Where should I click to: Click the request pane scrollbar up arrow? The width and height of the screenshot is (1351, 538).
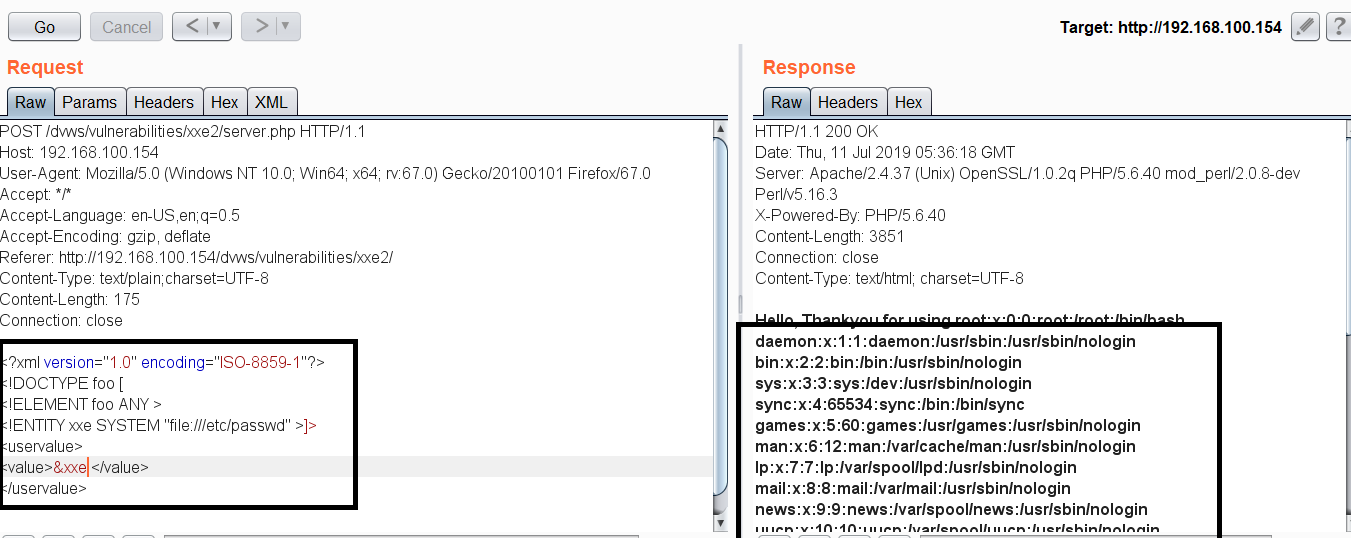pyautogui.click(x=721, y=130)
